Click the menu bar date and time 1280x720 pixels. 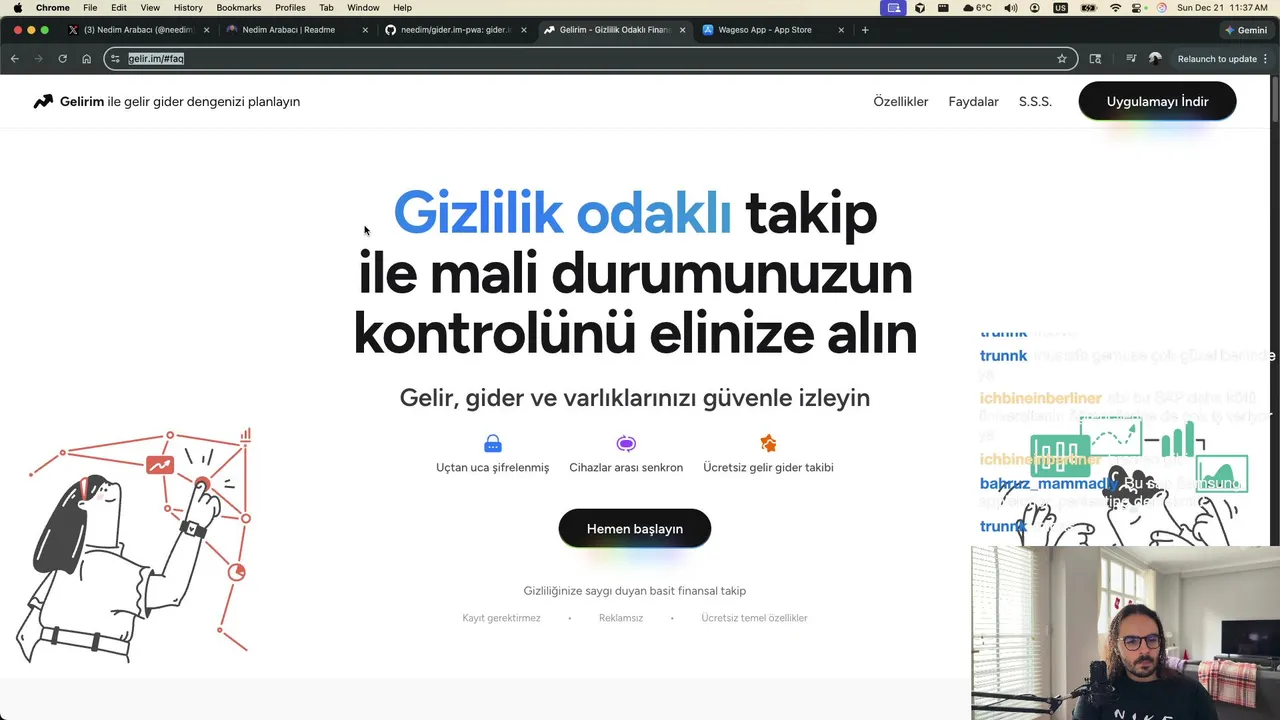tap(1222, 8)
